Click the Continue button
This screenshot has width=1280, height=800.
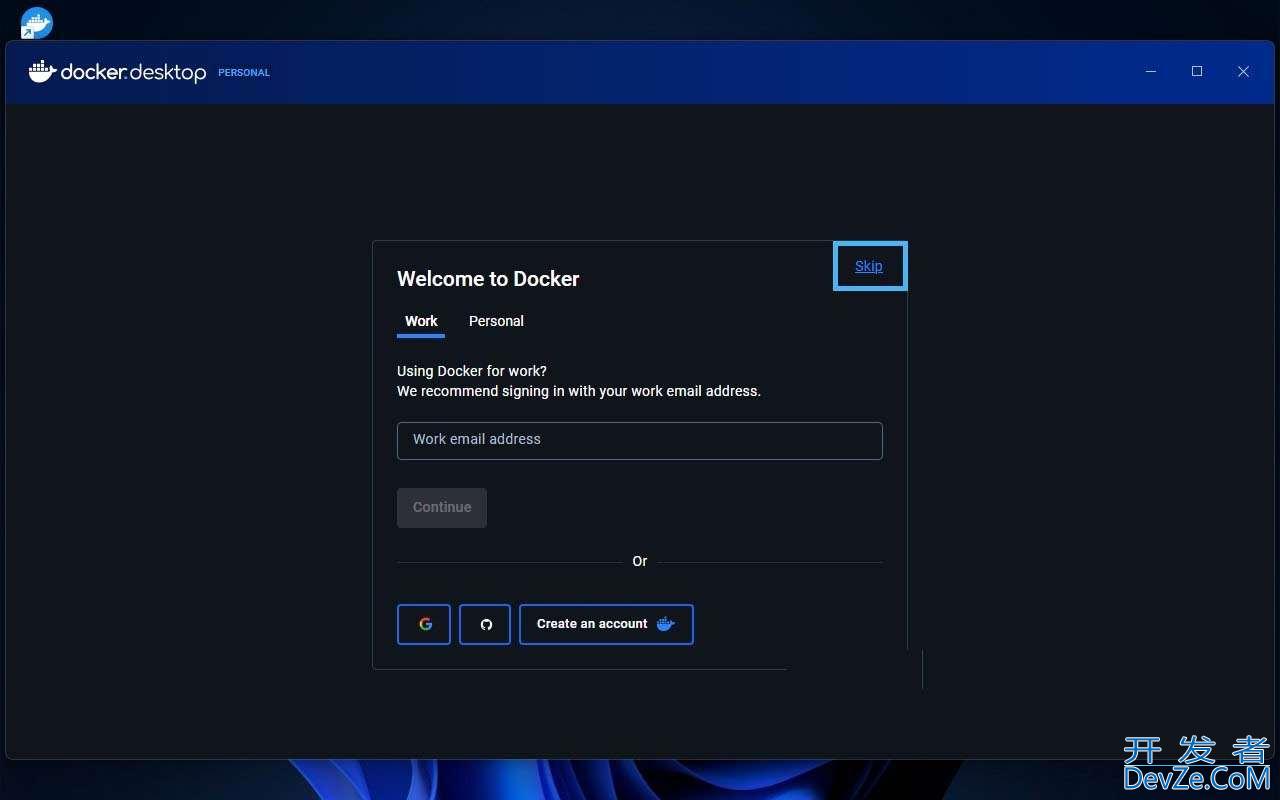coord(442,508)
